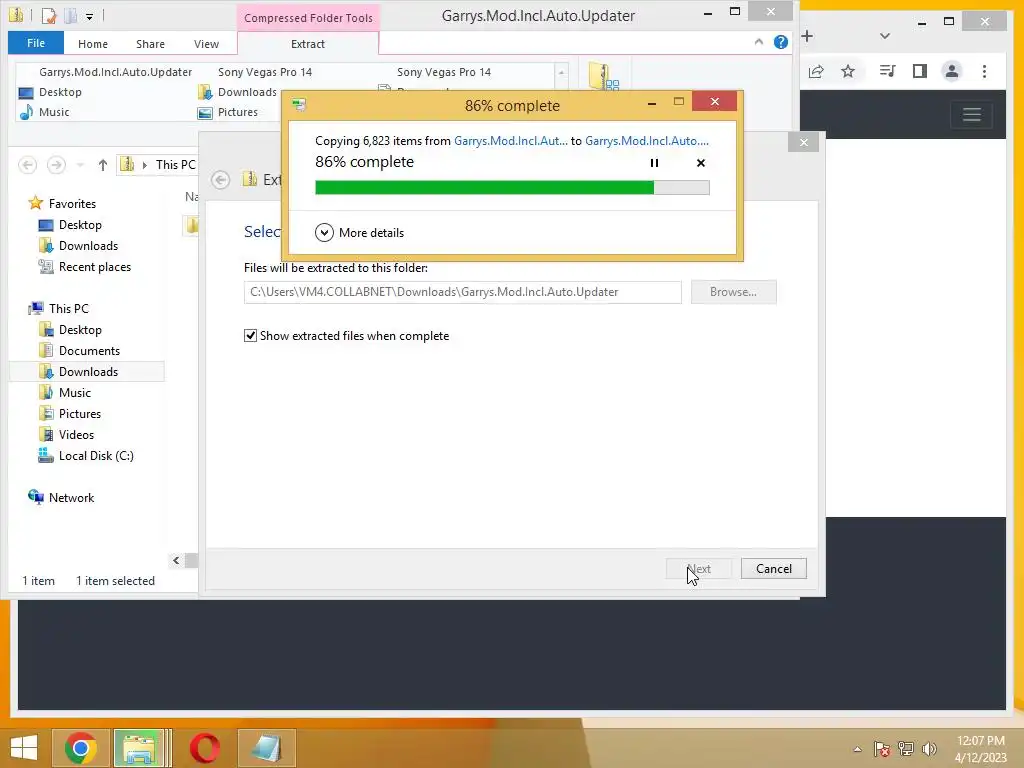1024x768 pixels.
Task: Show hidden system tray icons
Action: pos(857,749)
